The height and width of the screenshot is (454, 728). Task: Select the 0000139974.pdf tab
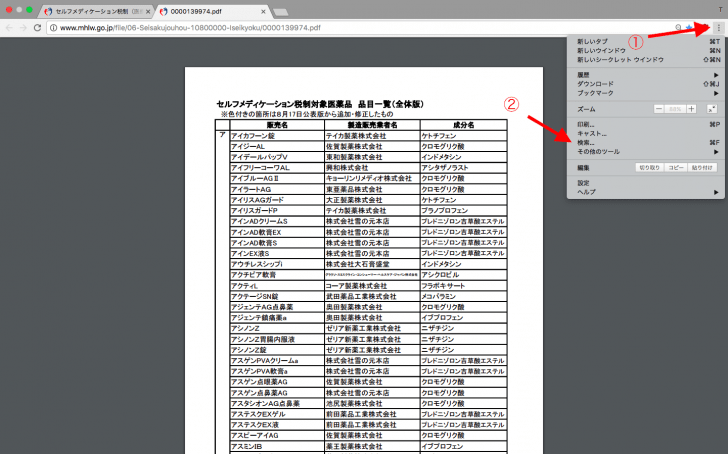pos(211,12)
